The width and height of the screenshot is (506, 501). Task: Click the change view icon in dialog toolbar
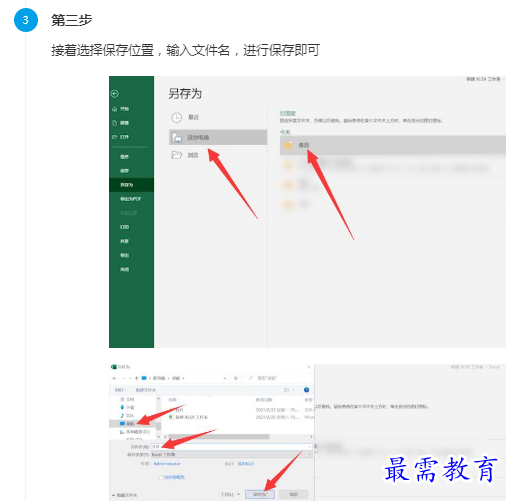[x=286, y=390]
